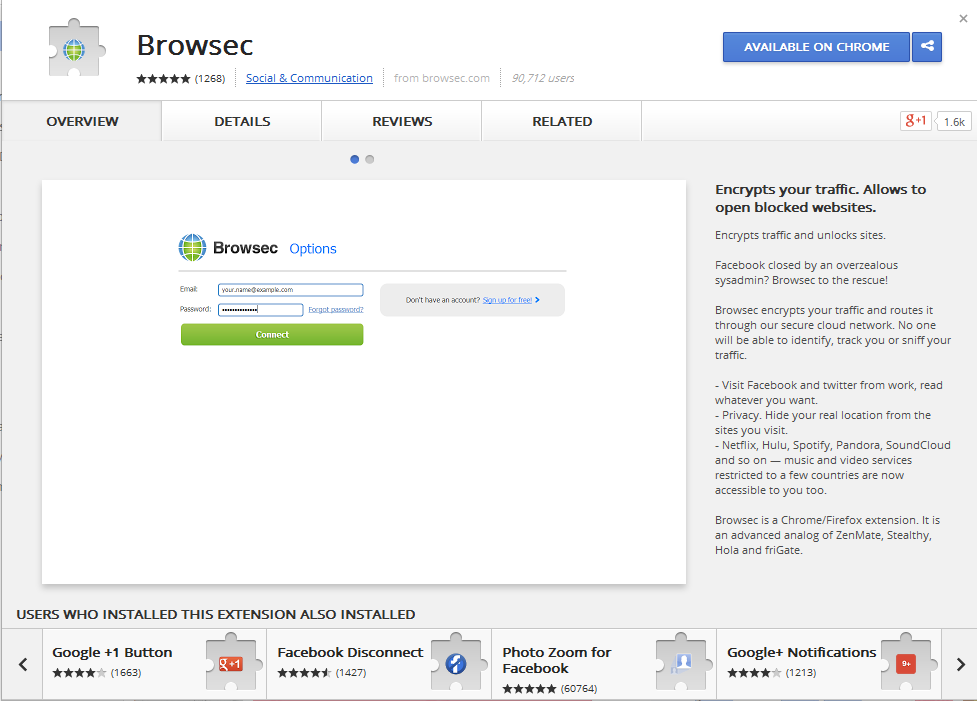Click the Browsec puzzle-piece extension icon
This screenshot has width=977, height=701.
pyautogui.click(x=76, y=48)
